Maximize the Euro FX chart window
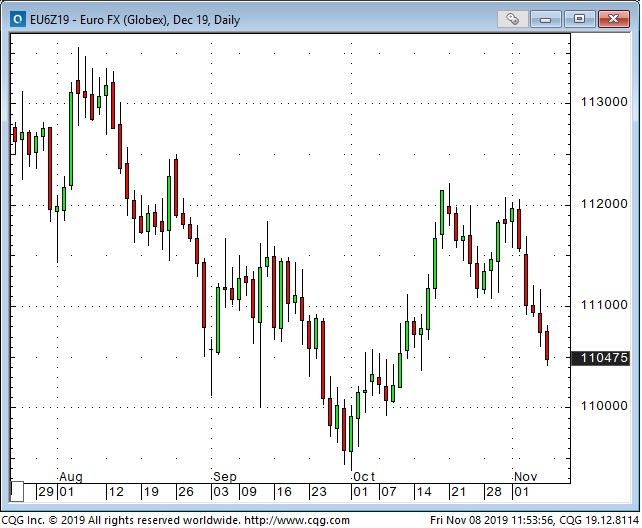Image resolution: width=642 pixels, height=528 pixels. 579,19
